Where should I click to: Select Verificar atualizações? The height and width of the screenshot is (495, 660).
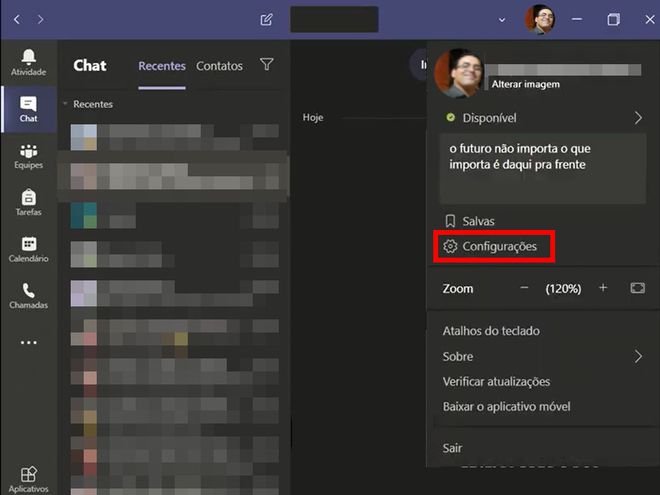click(496, 381)
